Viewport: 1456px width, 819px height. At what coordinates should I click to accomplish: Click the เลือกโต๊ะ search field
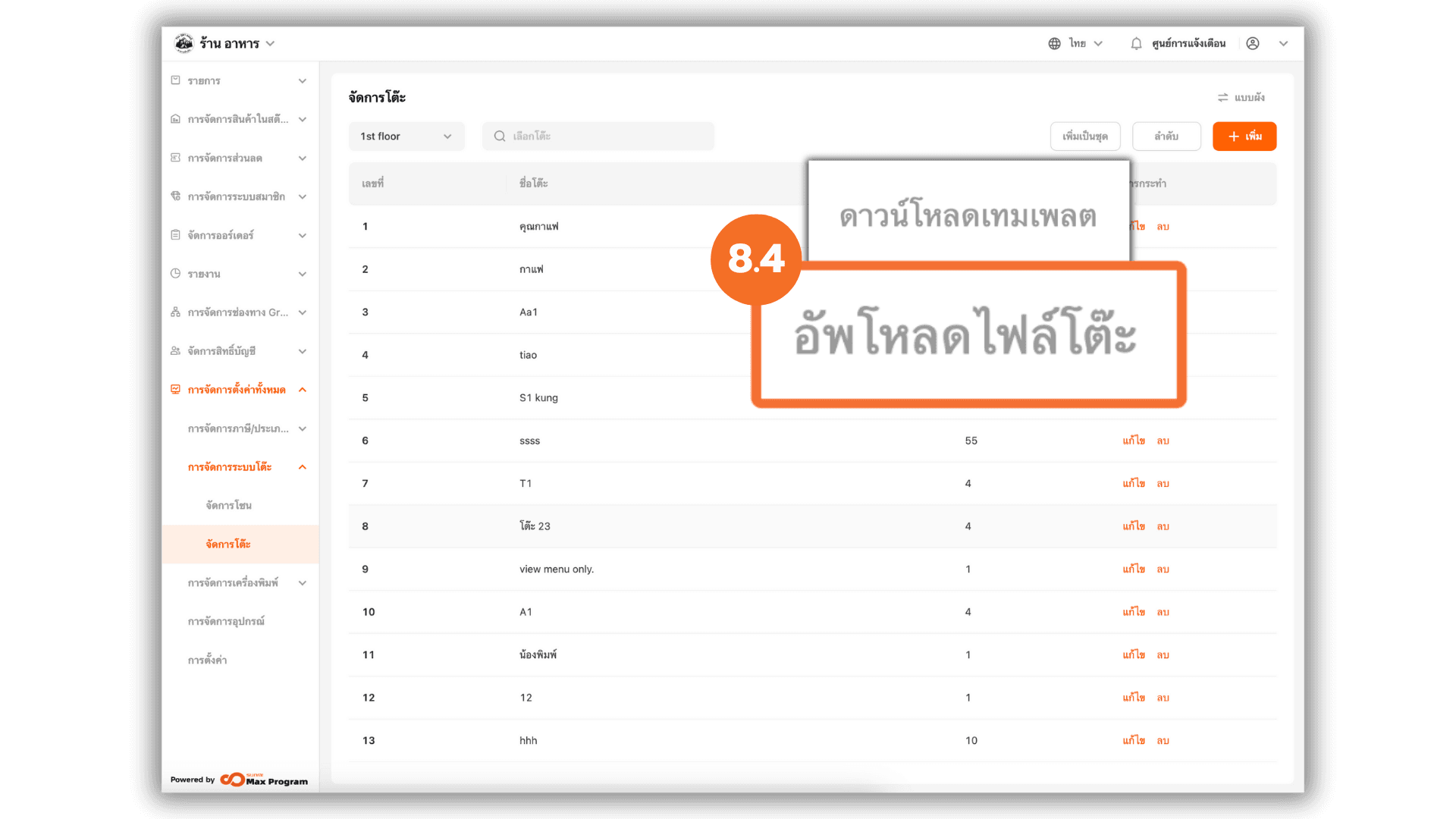pyautogui.click(x=599, y=136)
